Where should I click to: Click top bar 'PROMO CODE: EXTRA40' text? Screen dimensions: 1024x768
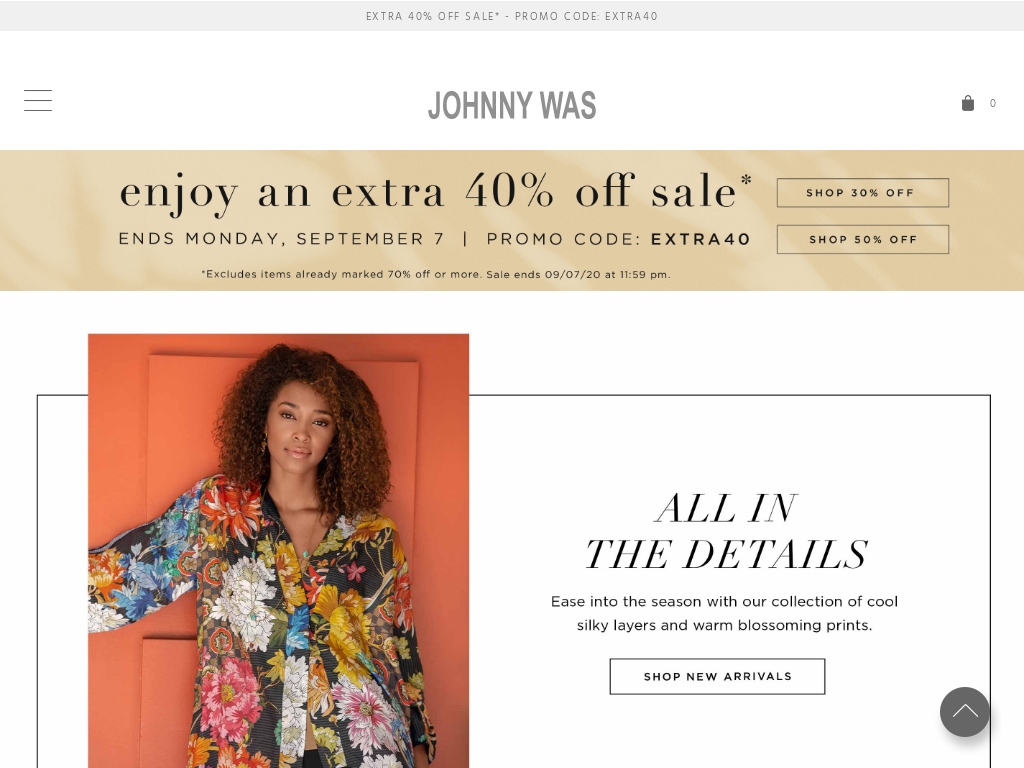[x=586, y=16]
